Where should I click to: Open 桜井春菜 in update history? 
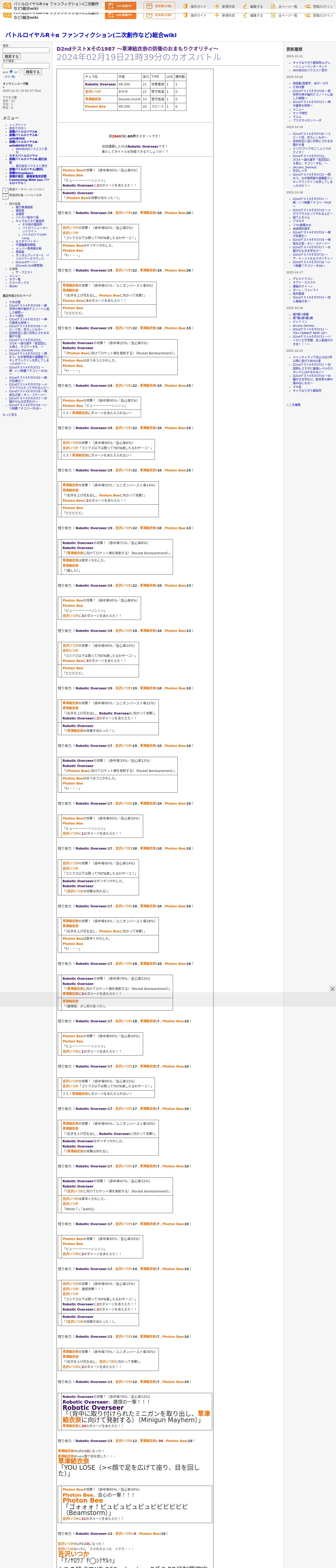(x=298, y=293)
